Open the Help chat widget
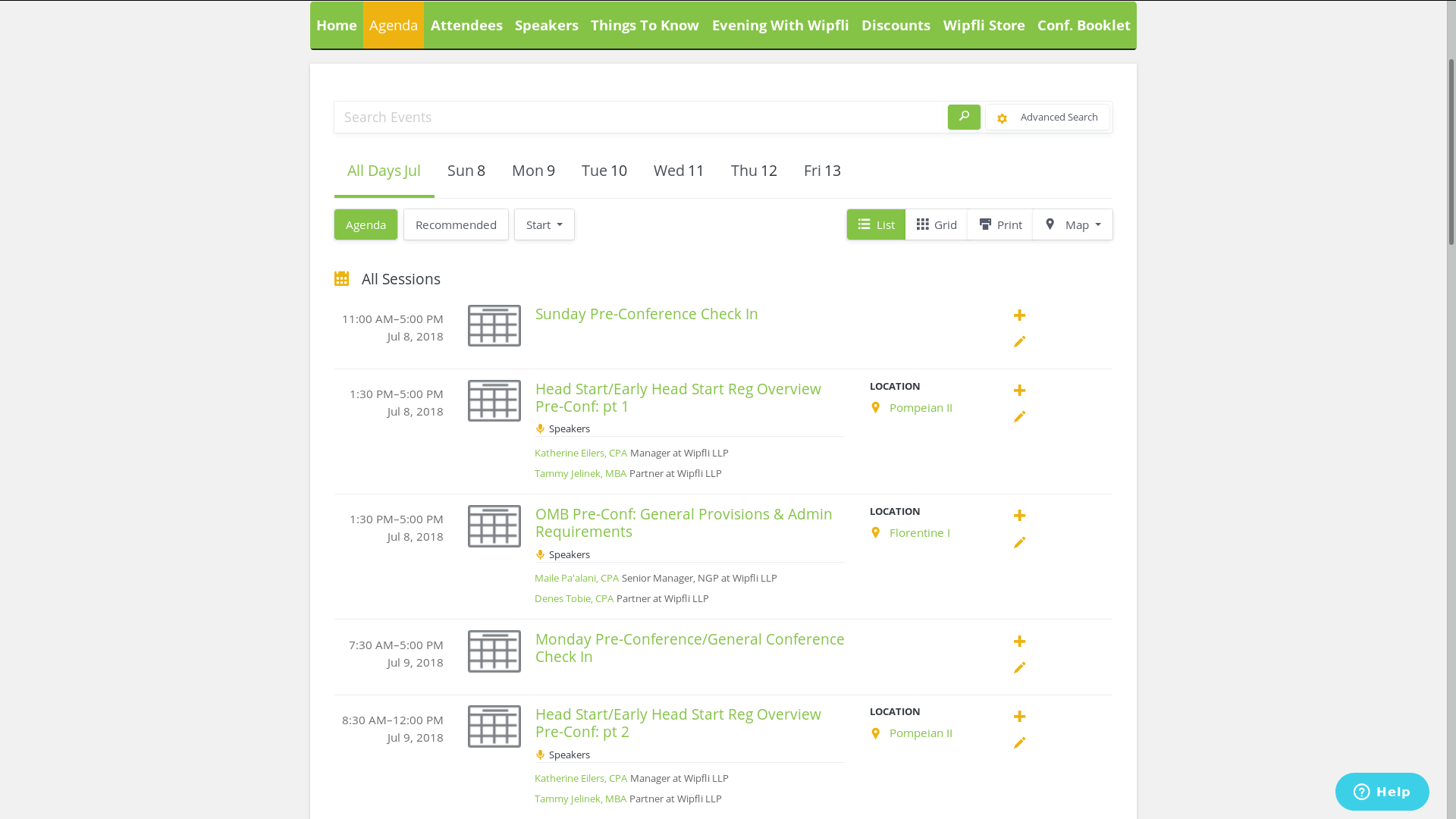The height and width of the screenshot is (819, 1456). (1382, 792)
